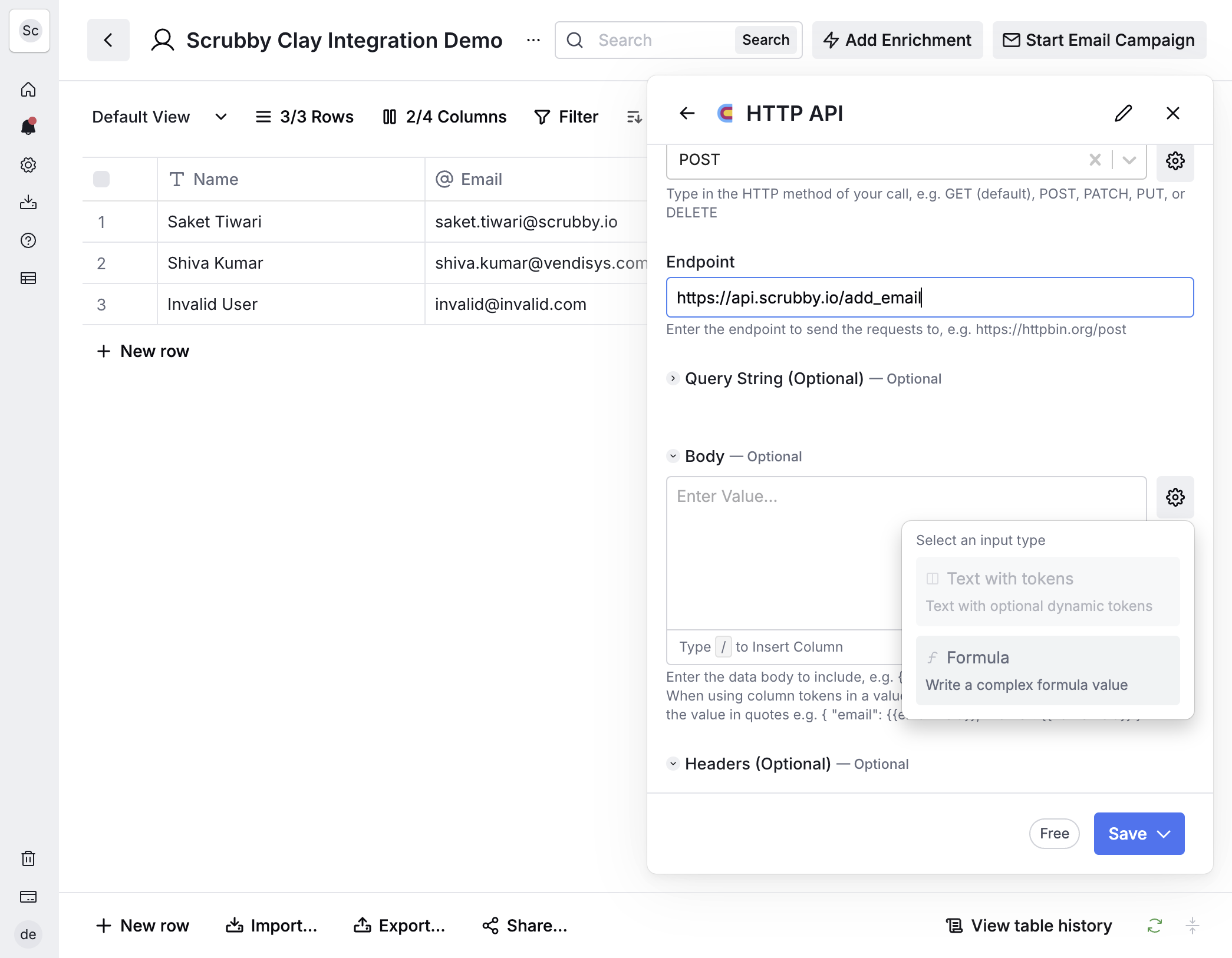Go back using the table header back chevron
1232x958 pixels.
pyautogui.click(x=108, y=40)
